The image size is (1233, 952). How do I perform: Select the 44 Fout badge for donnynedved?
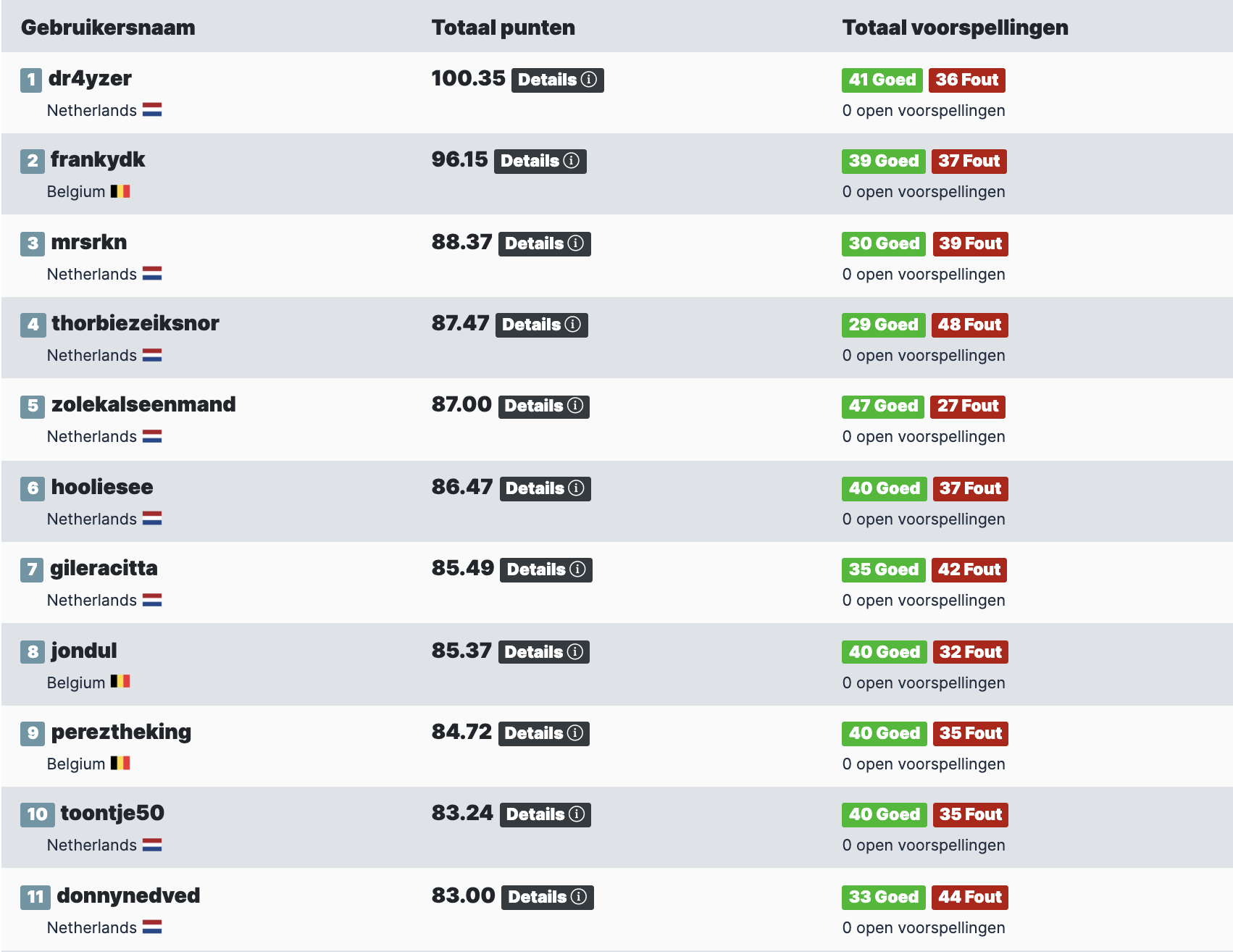pyautogui.click(x=969, y=897)
